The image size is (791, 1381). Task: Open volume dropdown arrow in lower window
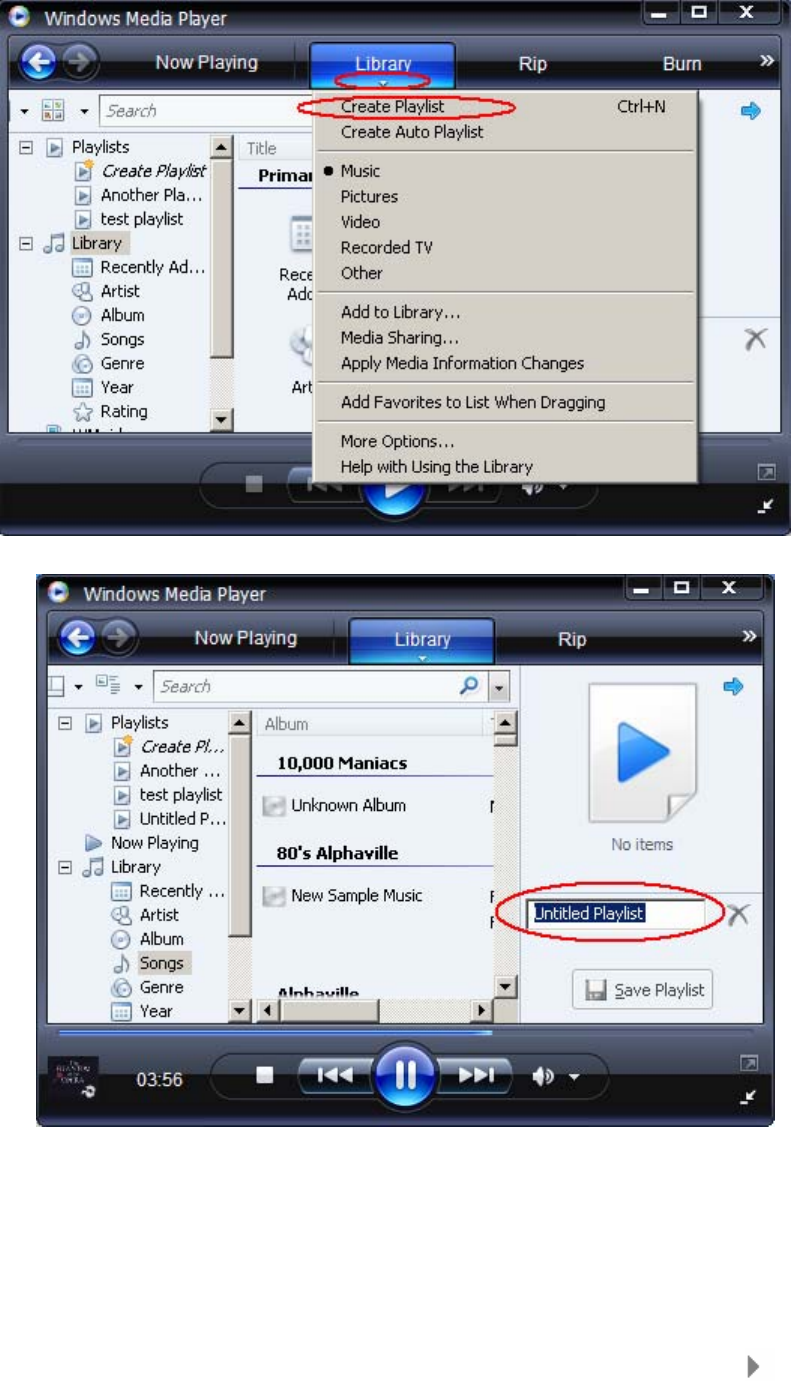pos(574,1077)
